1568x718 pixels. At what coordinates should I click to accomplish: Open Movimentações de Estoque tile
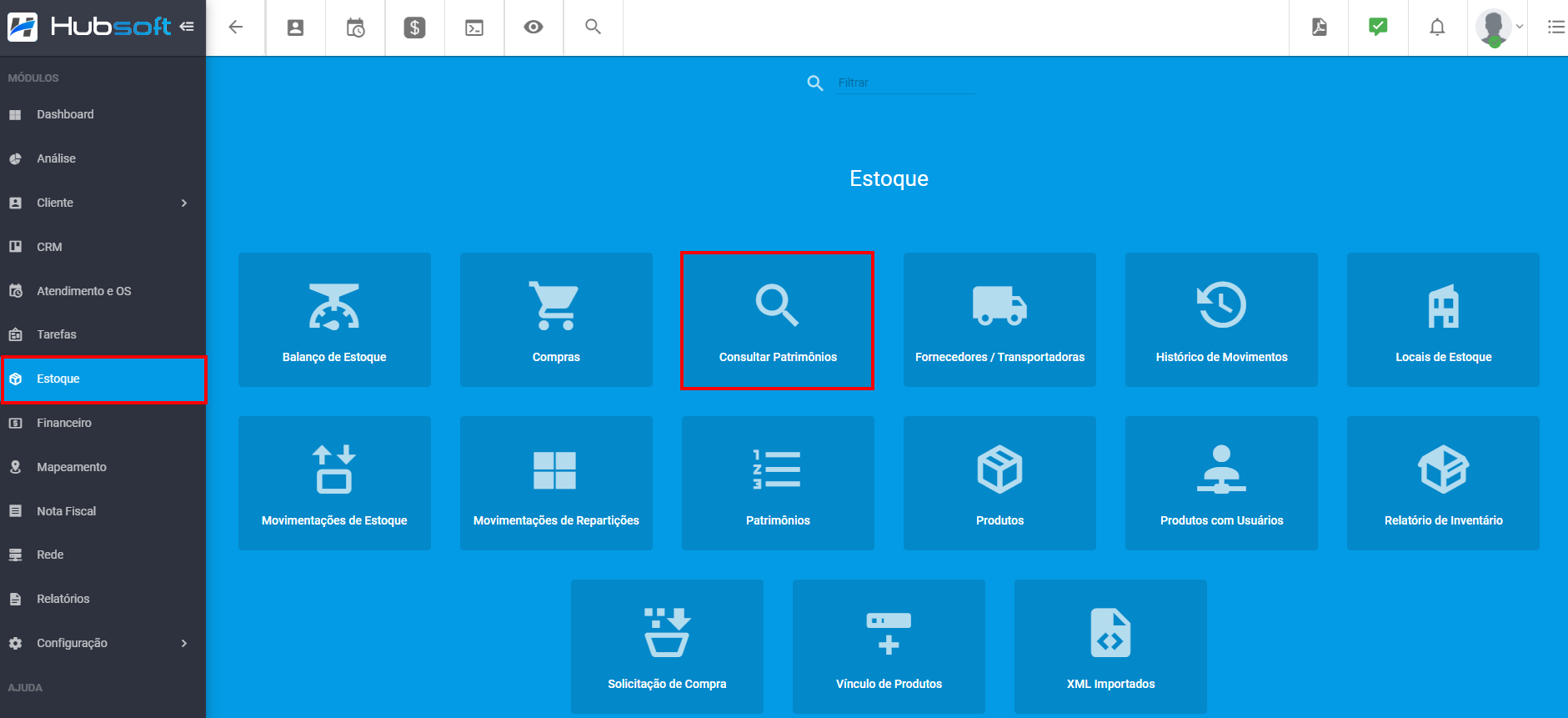(334, 483)
